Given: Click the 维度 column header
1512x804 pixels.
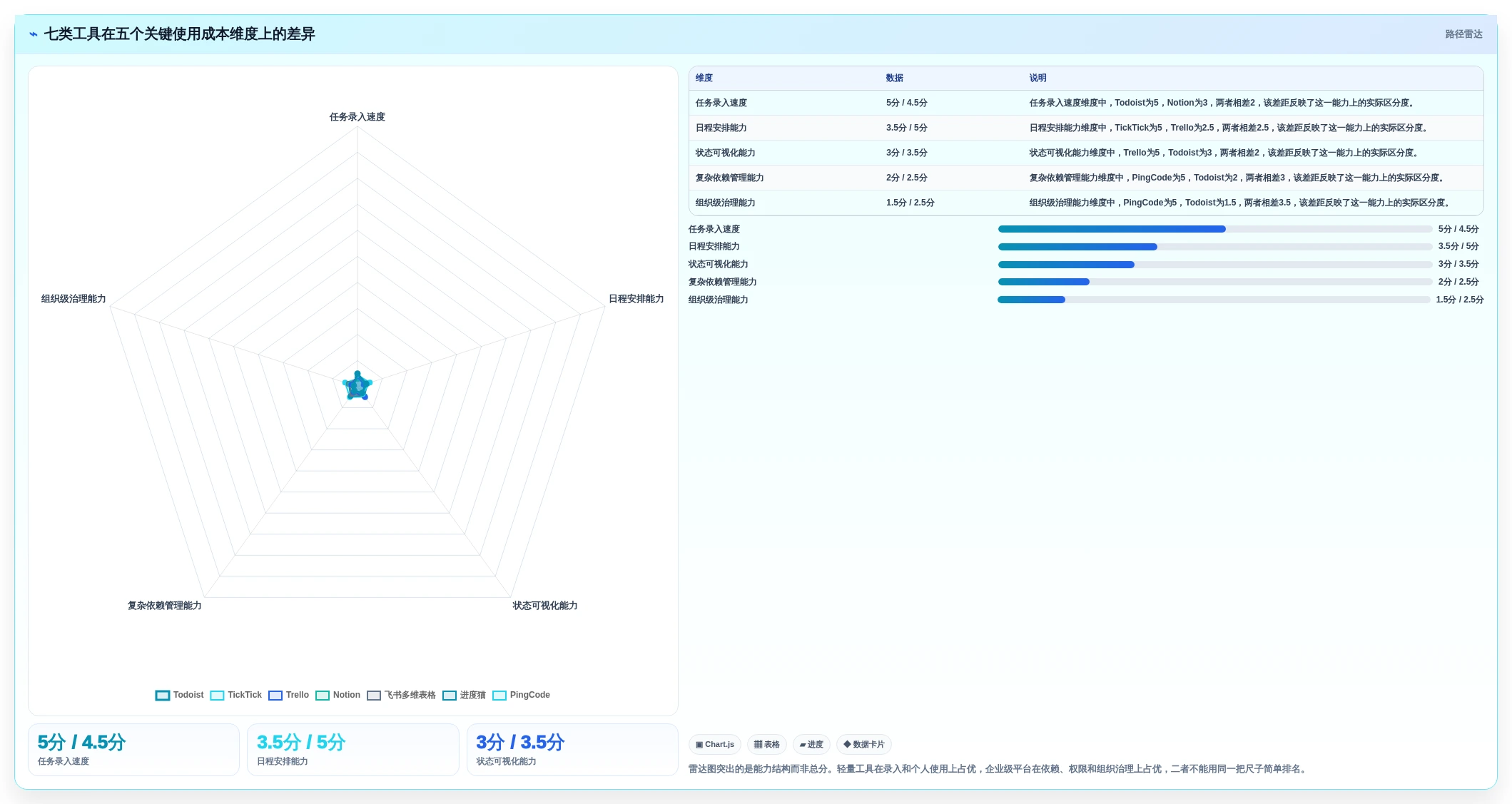Looking at the screenshot, I should [x=704, y=78].
